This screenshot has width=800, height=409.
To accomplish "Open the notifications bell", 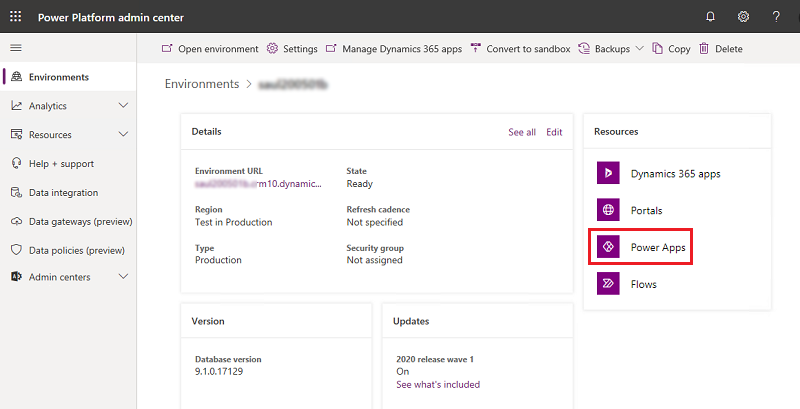I will 710,17.
